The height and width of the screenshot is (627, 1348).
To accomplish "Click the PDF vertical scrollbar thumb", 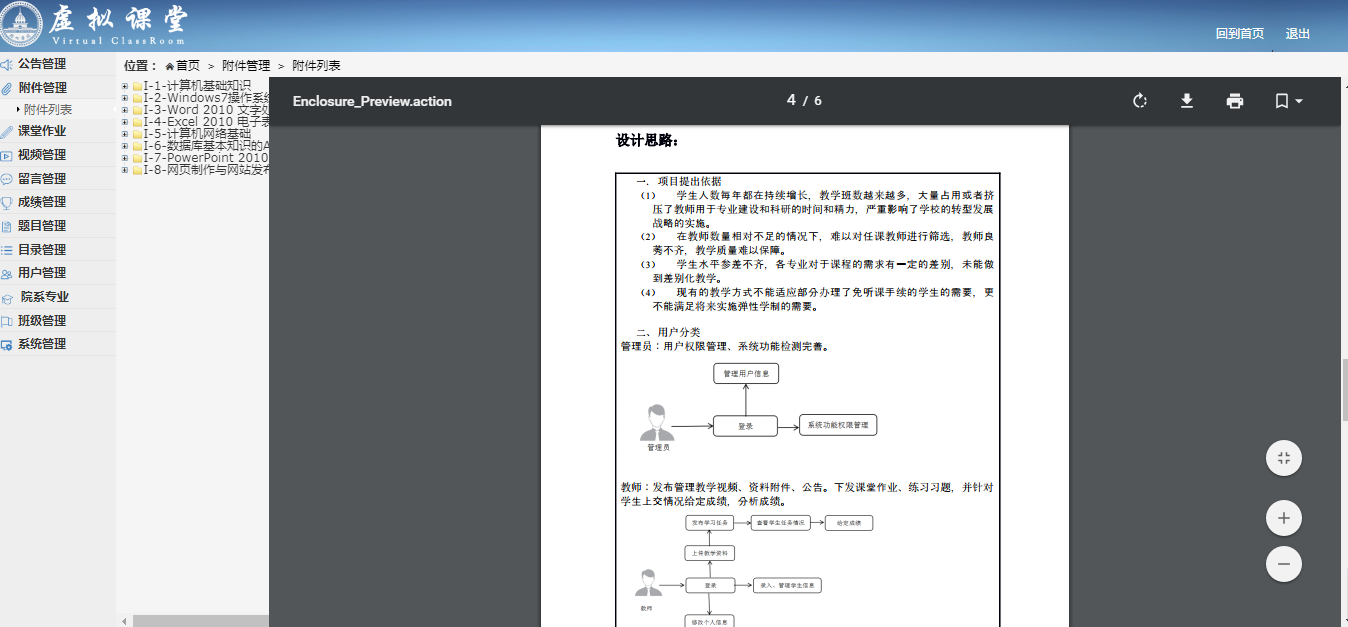I will point(1344,390).
